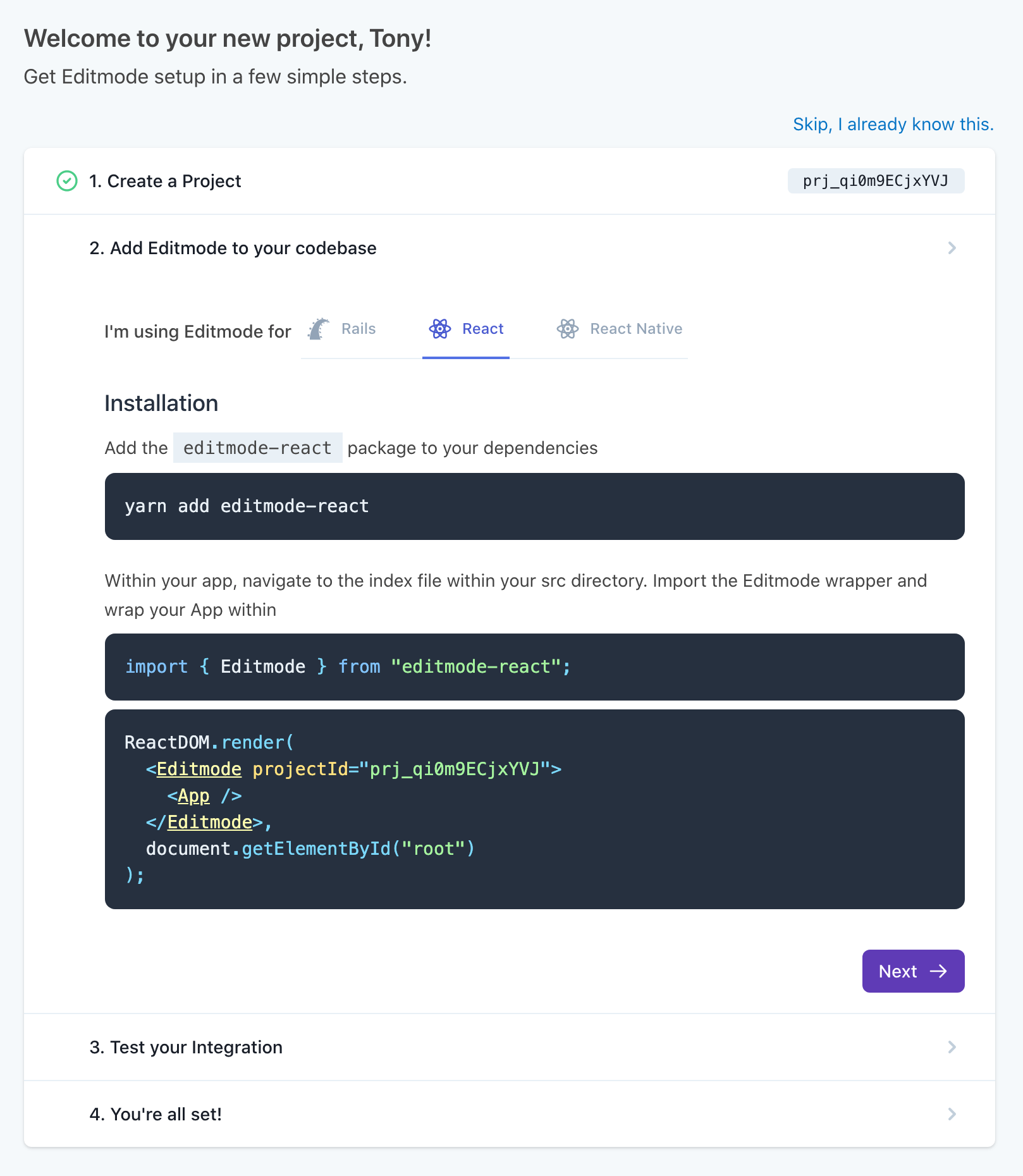Screen dimensions: 1023x1176
Task: Click the green checkmark icon beside Create a Project
Action: (x=67, y=181)
